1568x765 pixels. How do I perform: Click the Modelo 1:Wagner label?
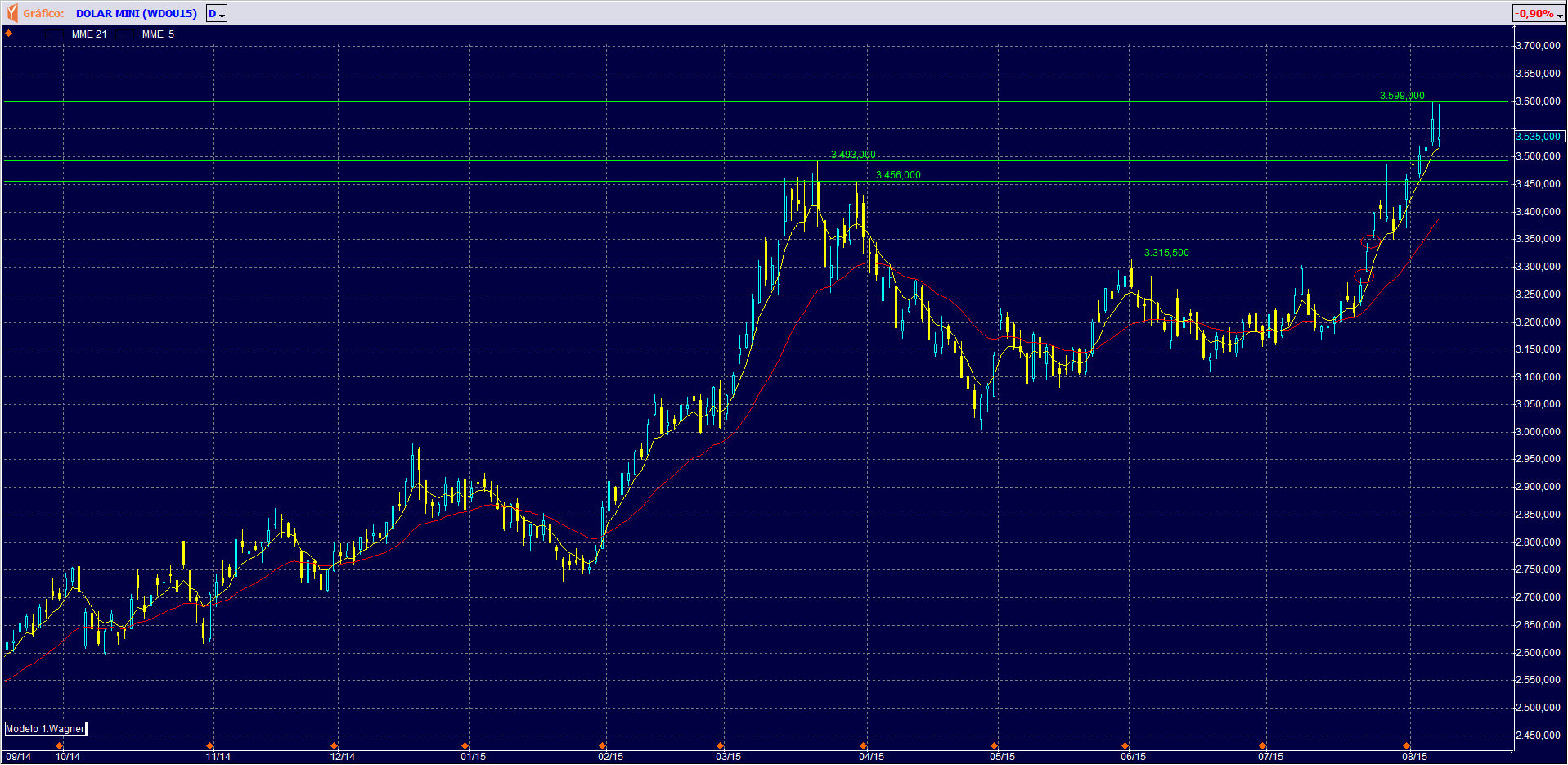[45, 728]
